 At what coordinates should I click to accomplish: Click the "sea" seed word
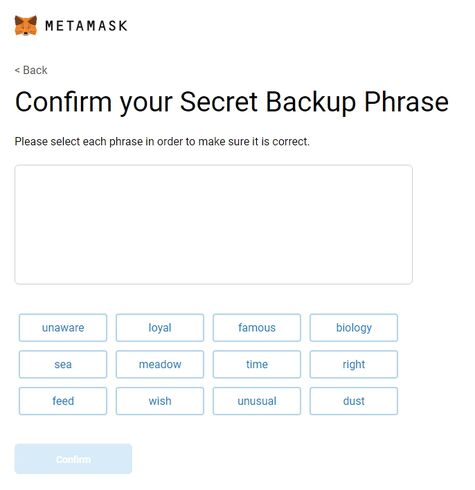click(63, 364)
